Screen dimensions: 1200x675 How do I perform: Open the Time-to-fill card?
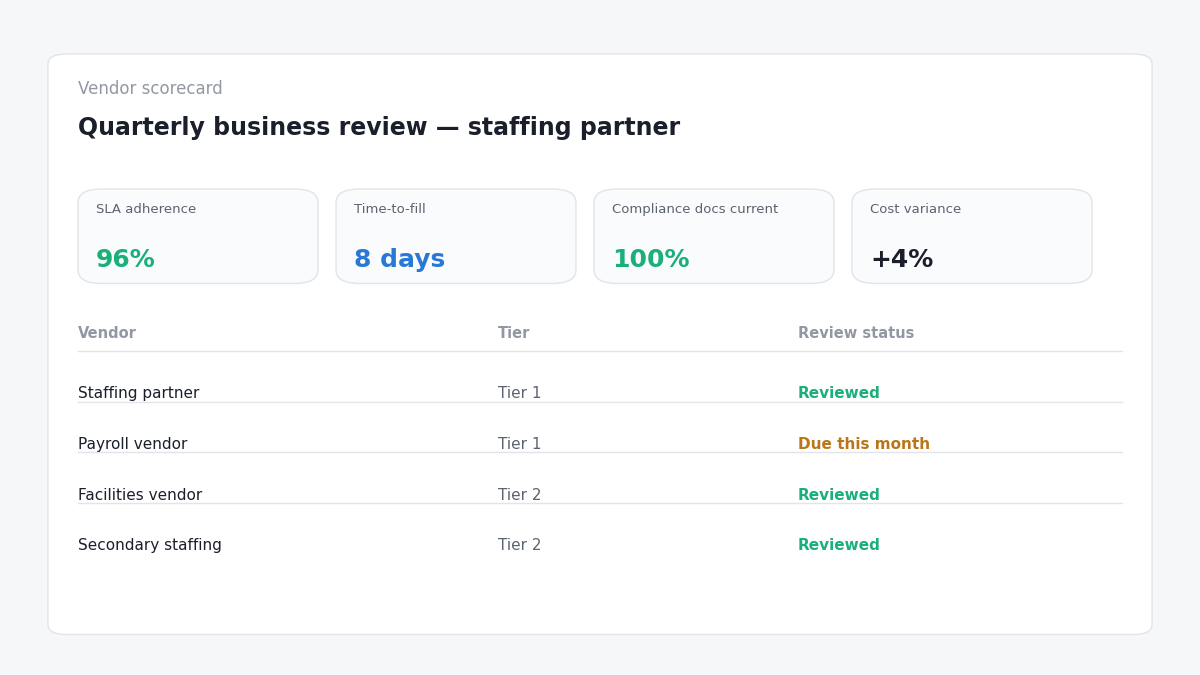click(456, 236)
